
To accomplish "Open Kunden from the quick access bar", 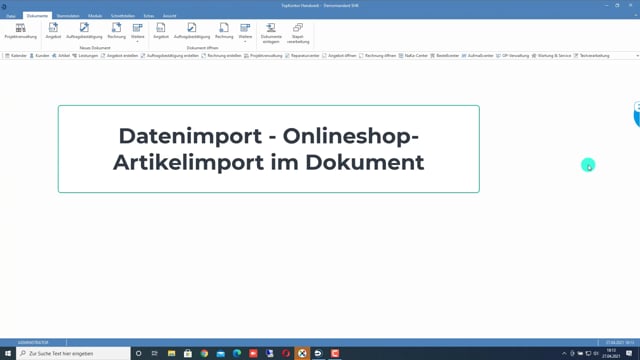I will 40,56.
